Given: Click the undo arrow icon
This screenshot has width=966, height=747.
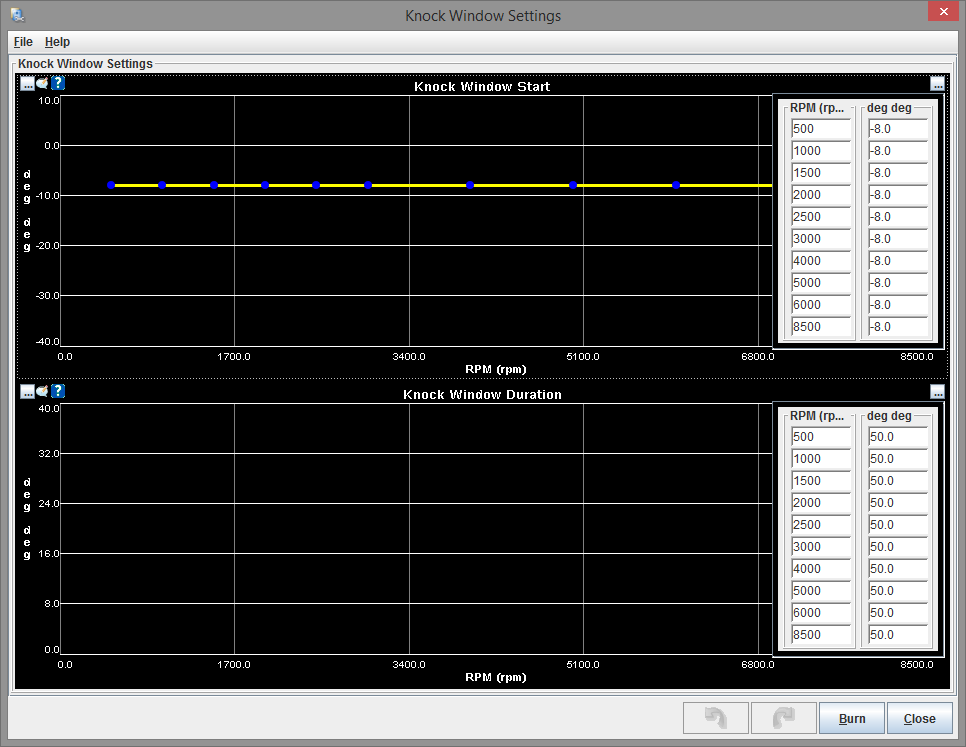Looking at the screenshot, I should click(x=714, y=718).
